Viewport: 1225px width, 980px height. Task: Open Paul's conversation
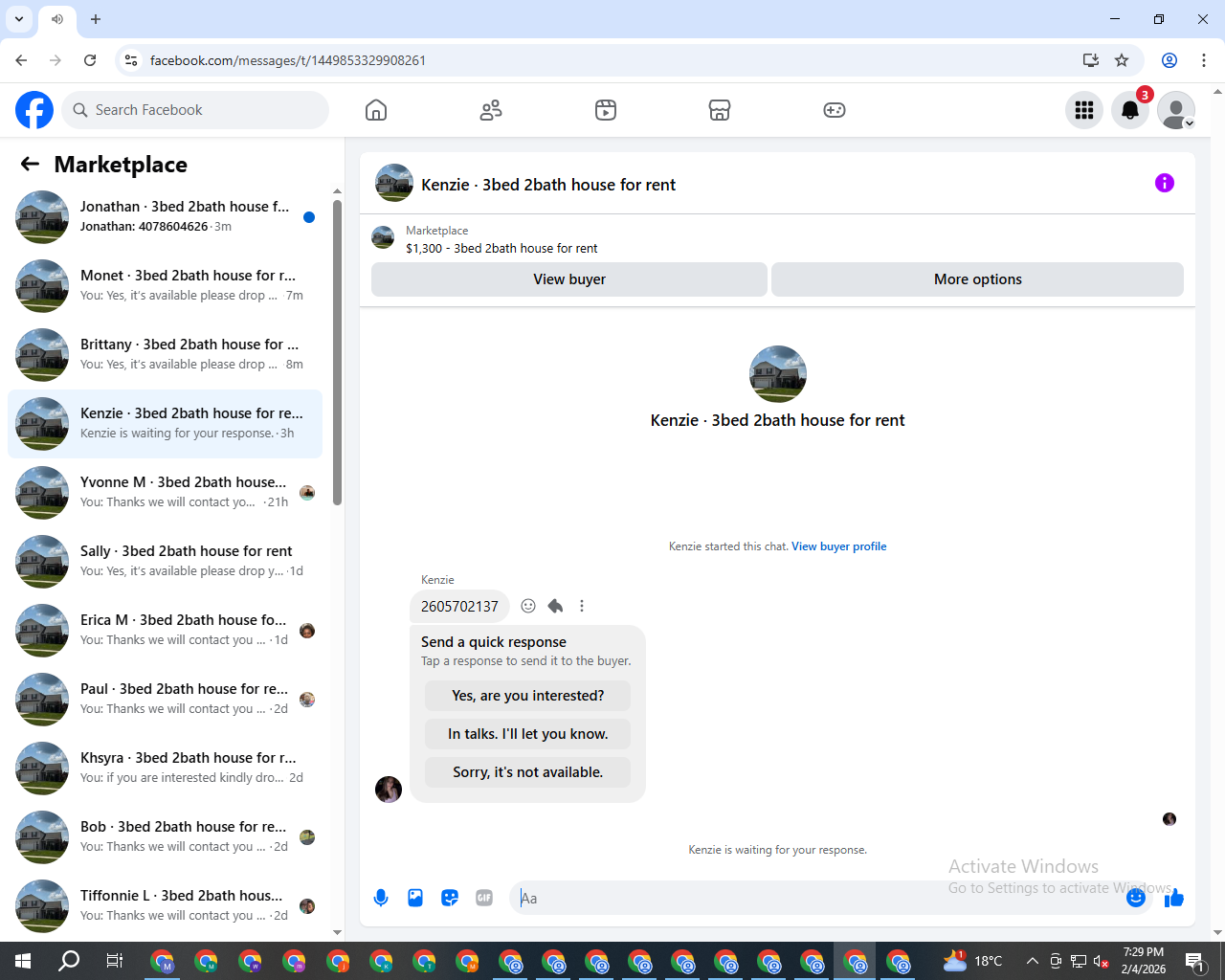click(165, 700)
